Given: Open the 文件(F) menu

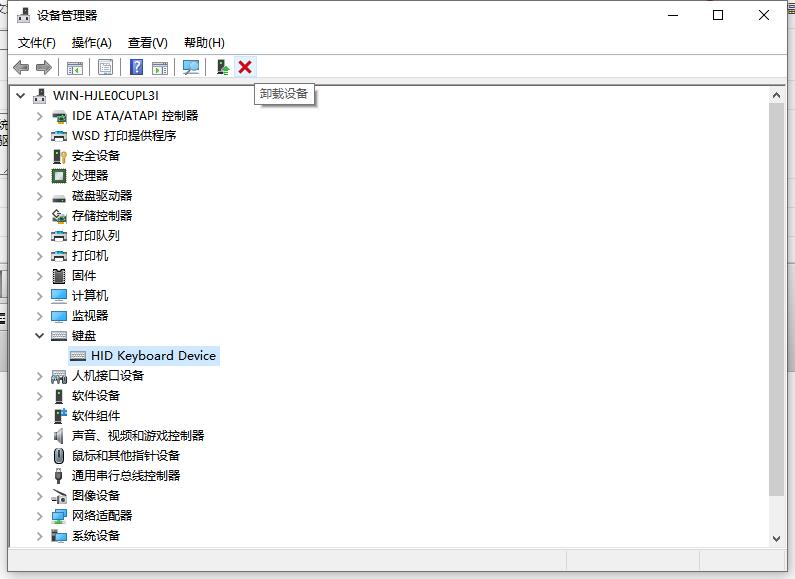Looking at the screenshot, I should point(37,42).
